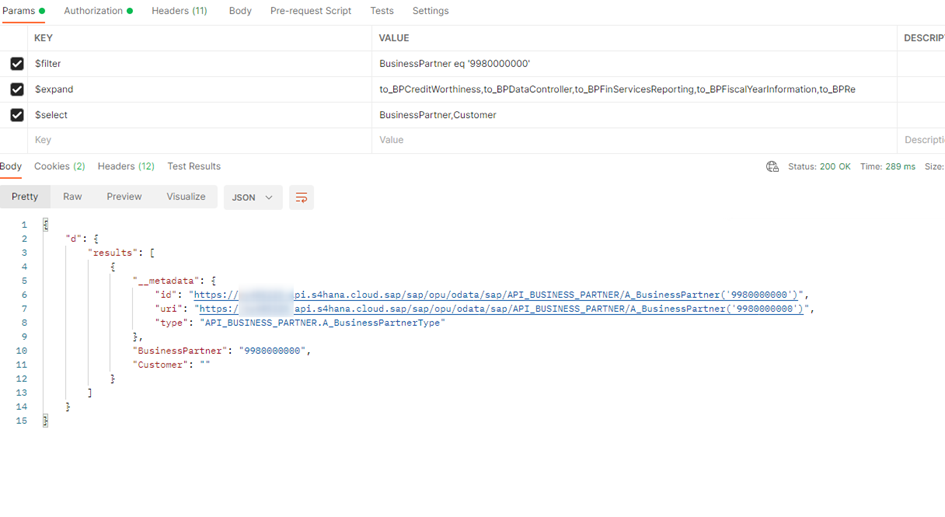Screen dimensions: 945x517
Task: Disable the $select parameter checkbox
Action: coord(17,115)
